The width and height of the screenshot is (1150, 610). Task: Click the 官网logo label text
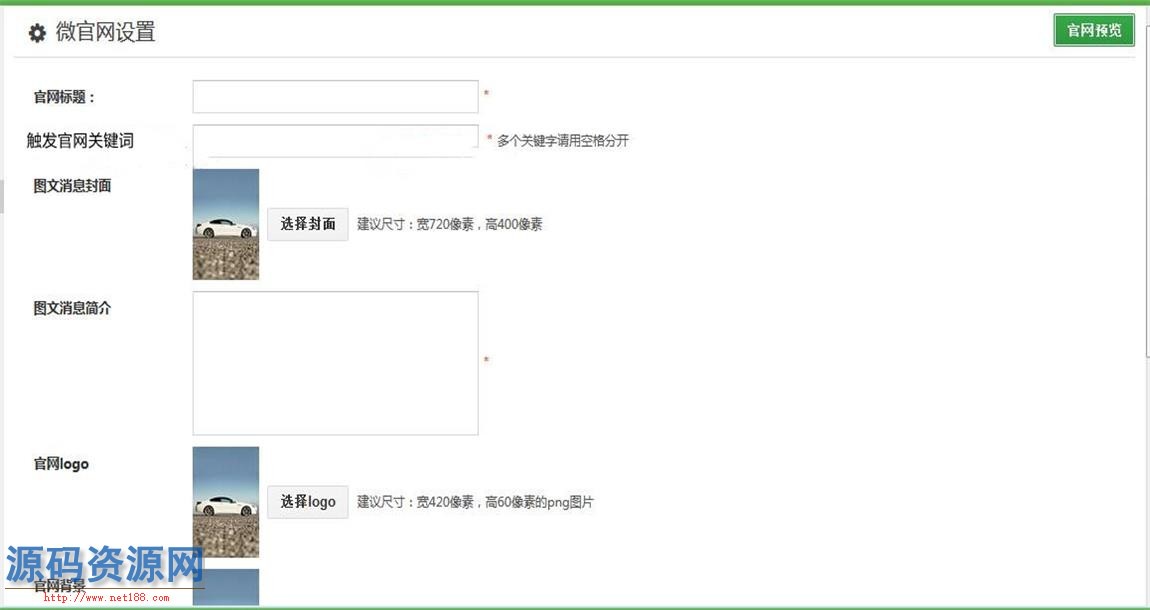[x=61, y=464]
